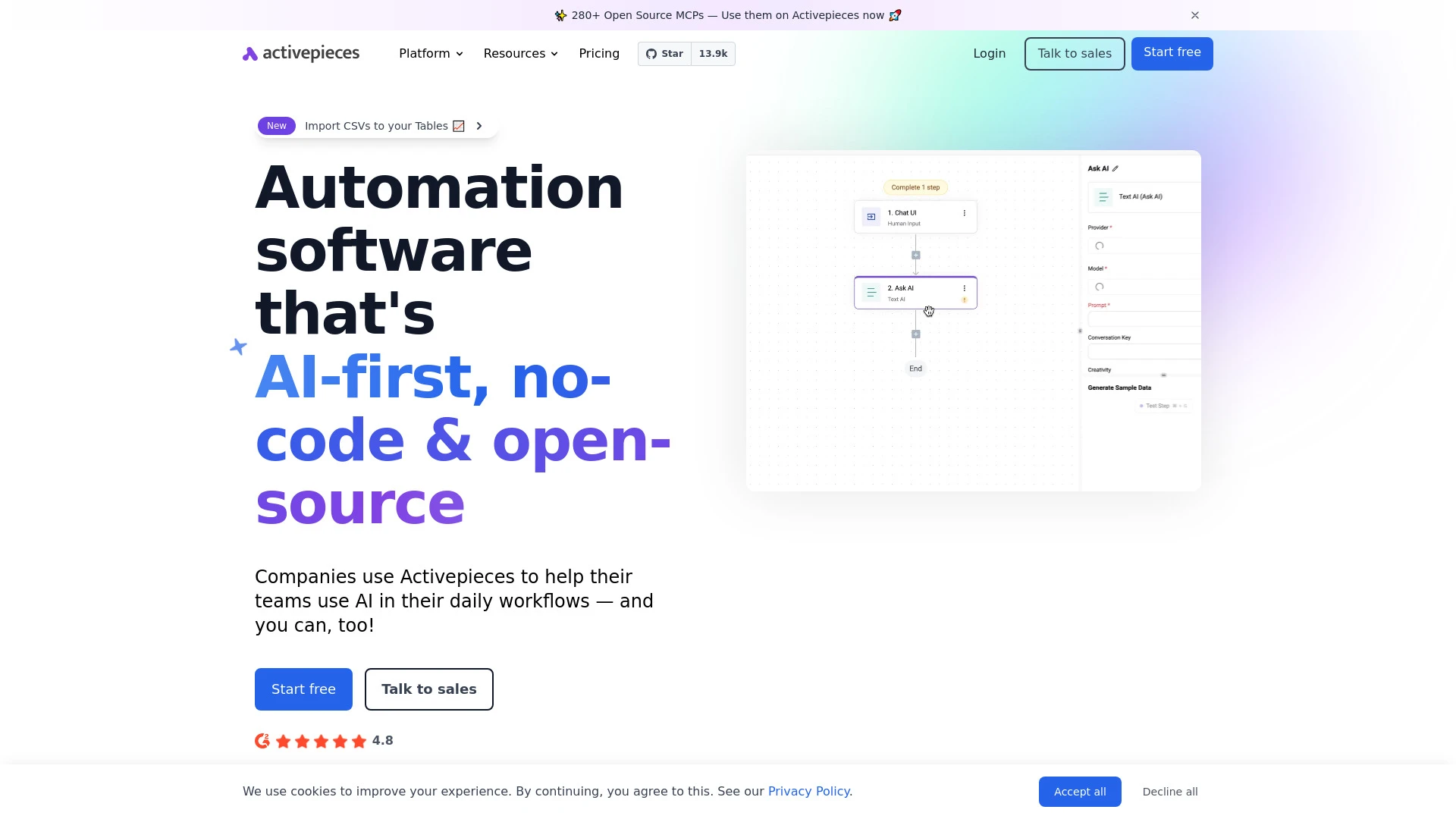Click the Prompt input field
This screenshot has height=819, width=1456.
coord(1144,318)
